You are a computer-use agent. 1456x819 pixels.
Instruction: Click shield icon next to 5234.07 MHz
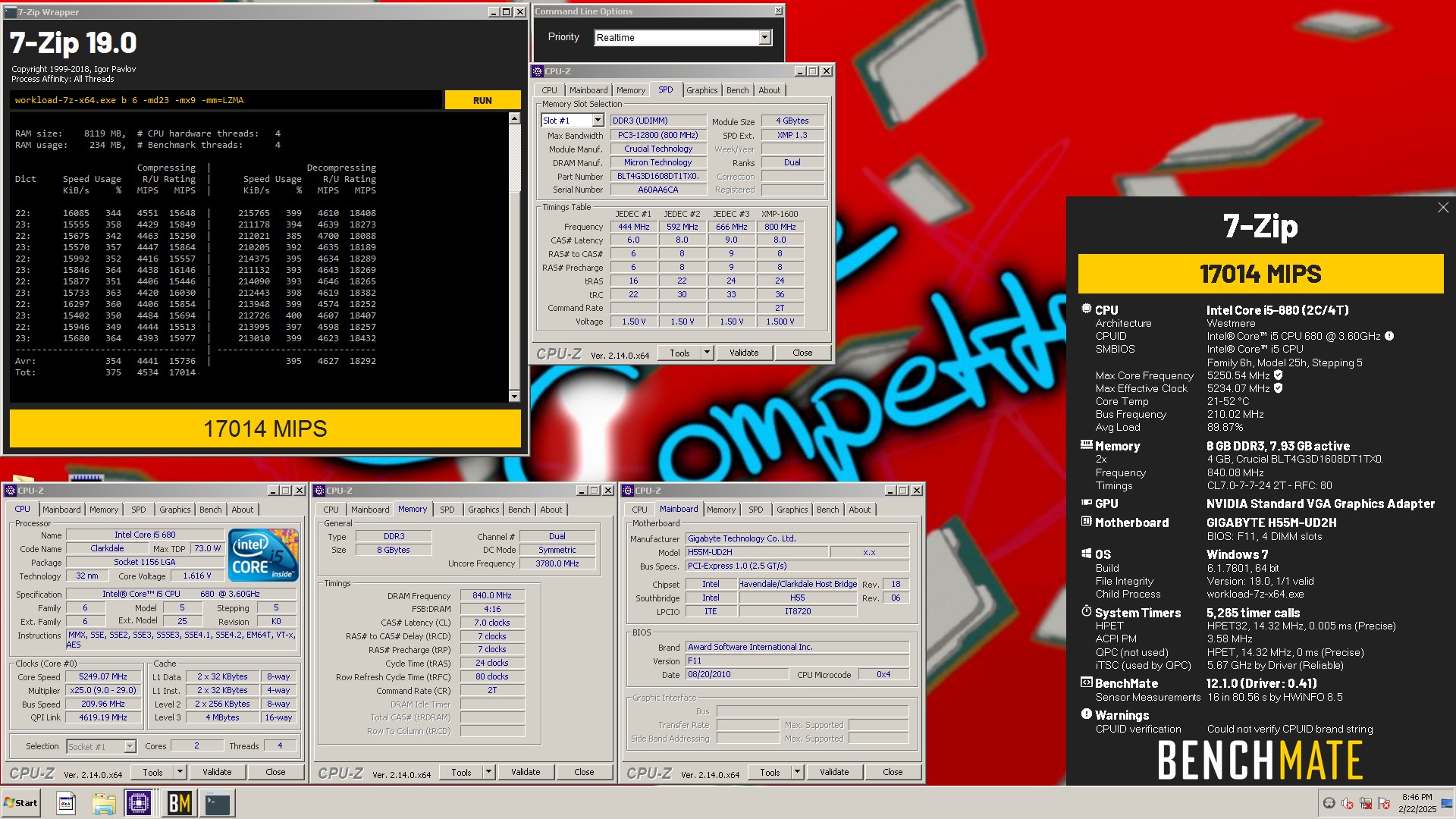coord(1278,388)
